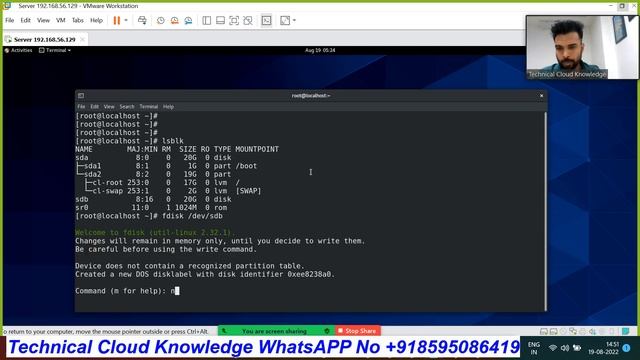Click the hard disk device icon in VMware status bar
Viewport: 640px width, 360px height.
tap(544, 331)
